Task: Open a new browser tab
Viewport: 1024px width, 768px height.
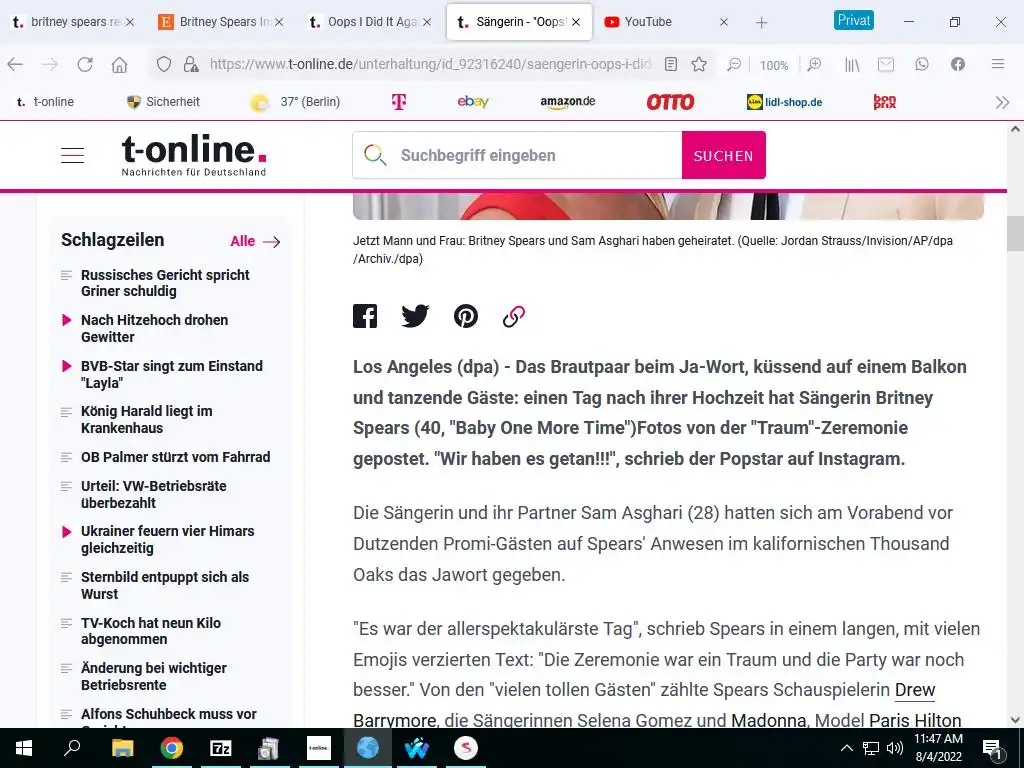Action: pyautogui.click(x=761, y=22)
